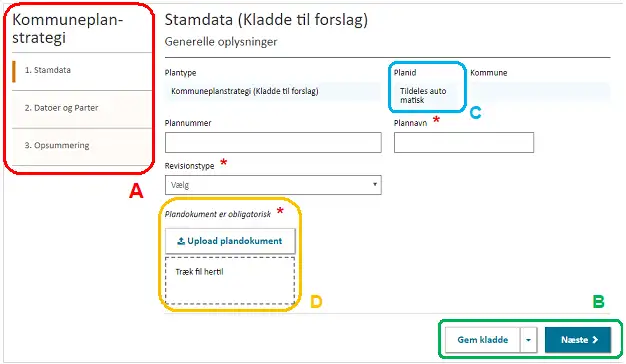Click the Generelle oplysninger section title
Image resolution: width=626 pixels, height=364 pixels.
point(221,42)
